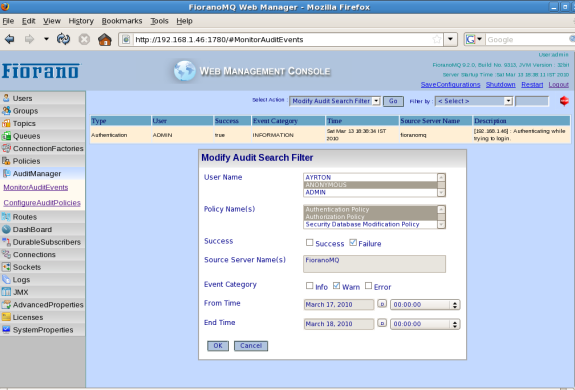Open the AdvancedProperties sidebar icon
The width and height of the screenshot is (575, 390).
click(x=6, y=304)
